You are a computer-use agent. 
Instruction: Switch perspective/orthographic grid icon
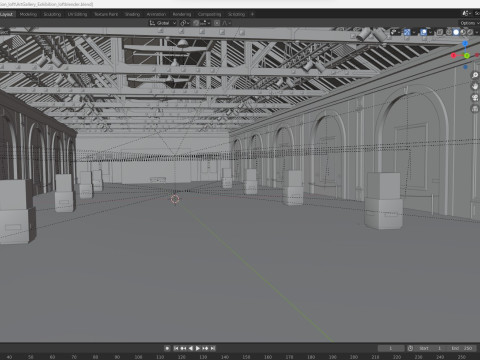[475, 108]
